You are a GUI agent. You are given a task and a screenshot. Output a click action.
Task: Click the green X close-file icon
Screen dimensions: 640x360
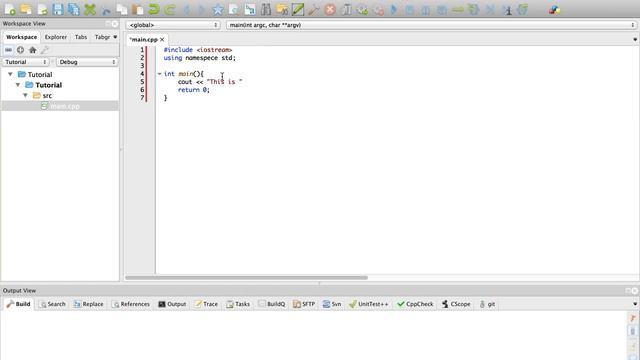tap(89, 9)
